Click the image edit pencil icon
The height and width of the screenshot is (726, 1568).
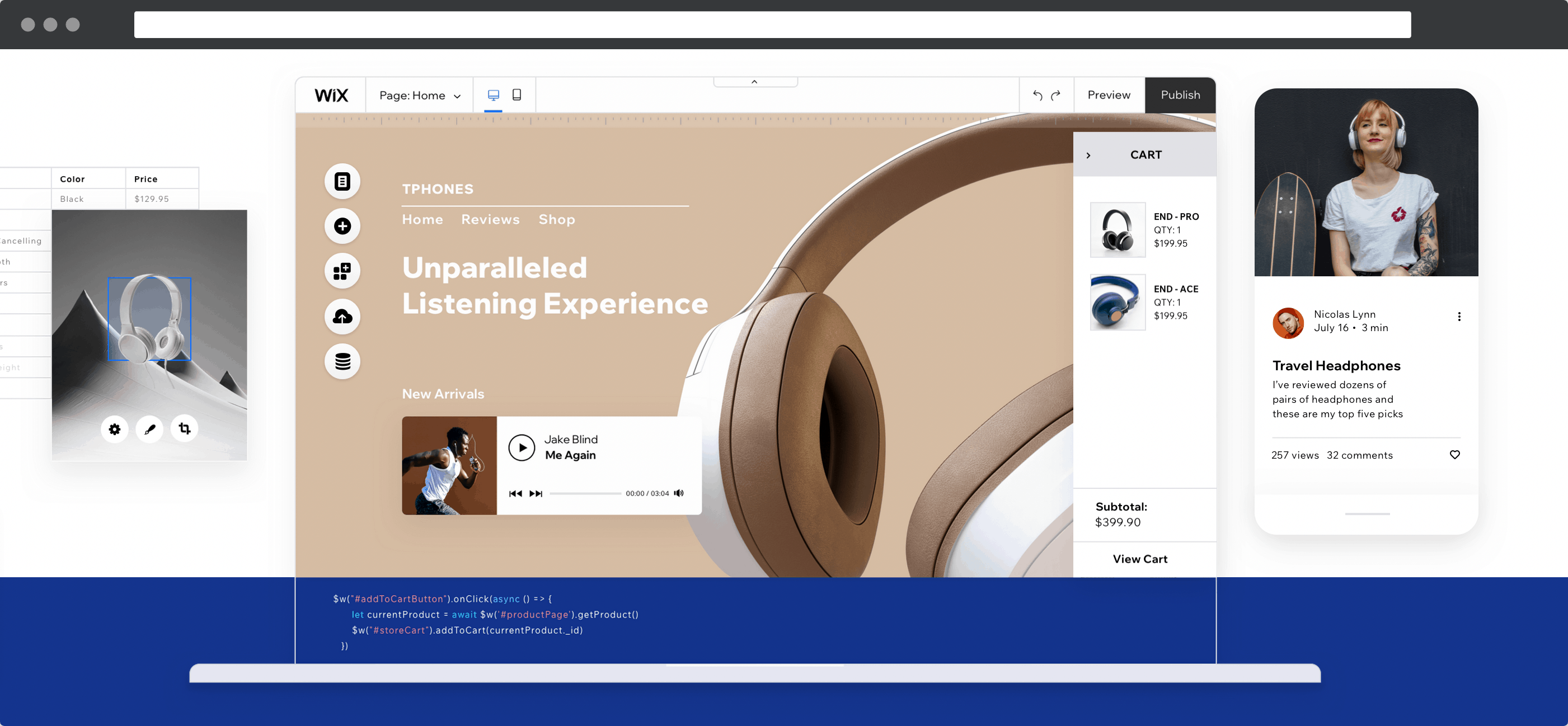[x=149, y=428]
